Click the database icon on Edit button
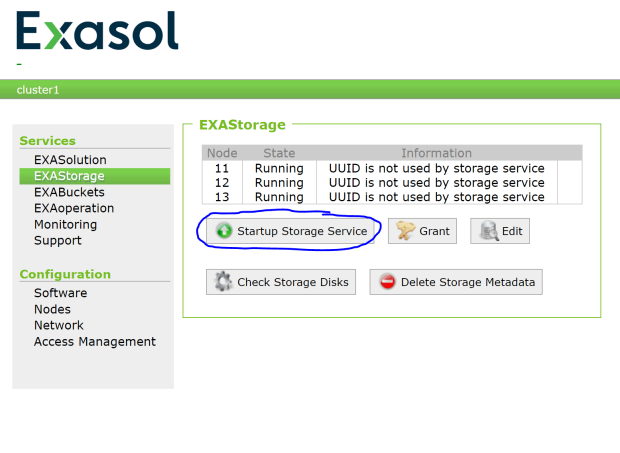Image resolution: width=620 pixels, height=453 pixels. tap(488, 231)
